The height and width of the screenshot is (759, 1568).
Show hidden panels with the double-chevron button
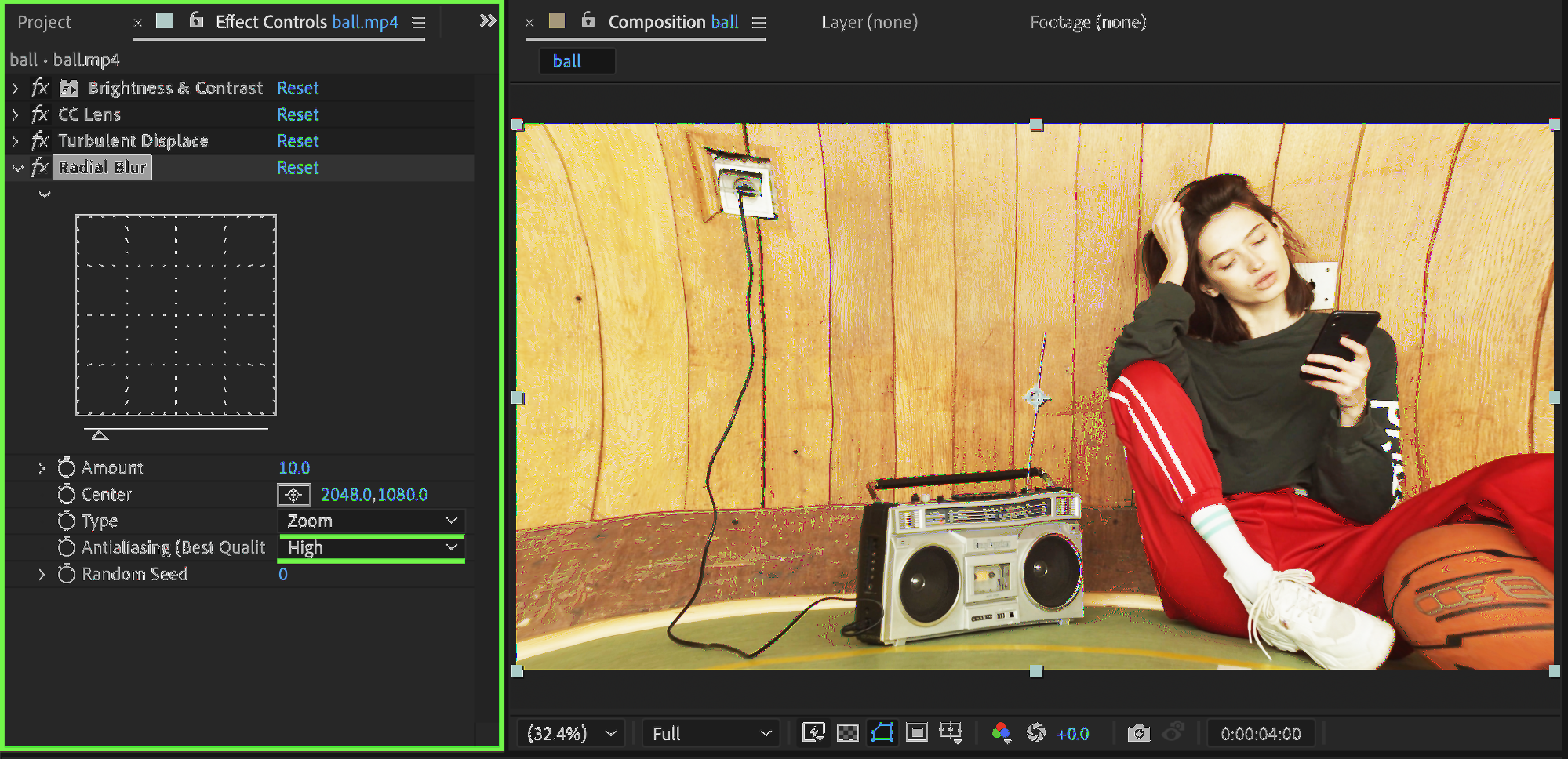488,21
